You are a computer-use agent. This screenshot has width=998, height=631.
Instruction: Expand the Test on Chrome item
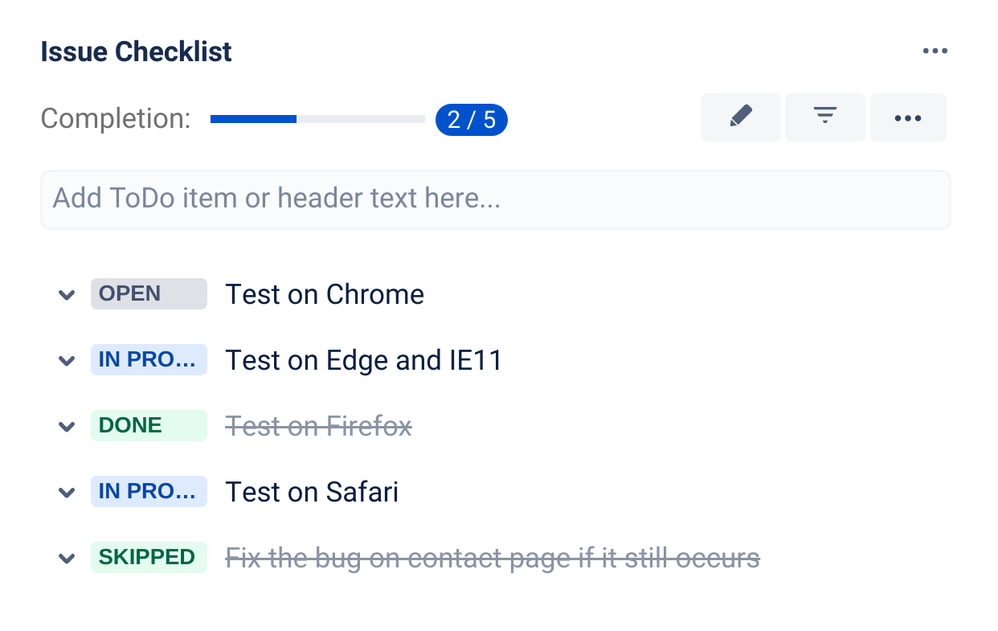[x=66, y=294]
